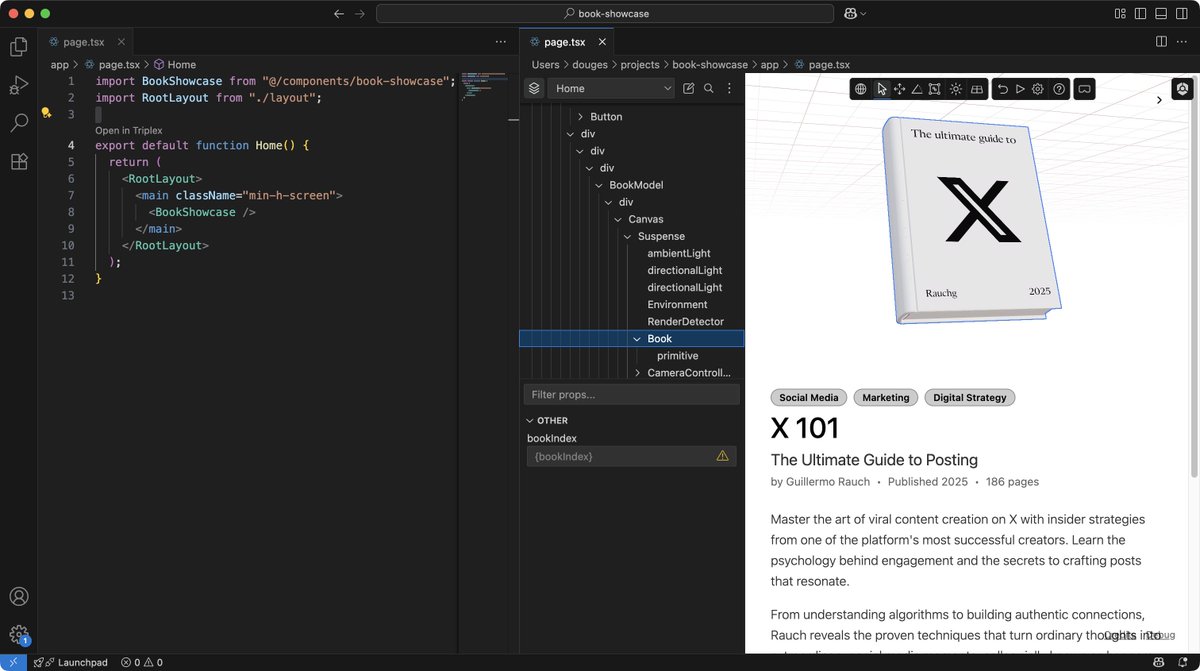Screen dimensions: 1200x671
Task: Click the errors and warnings status item
Action: coord(141,662)
